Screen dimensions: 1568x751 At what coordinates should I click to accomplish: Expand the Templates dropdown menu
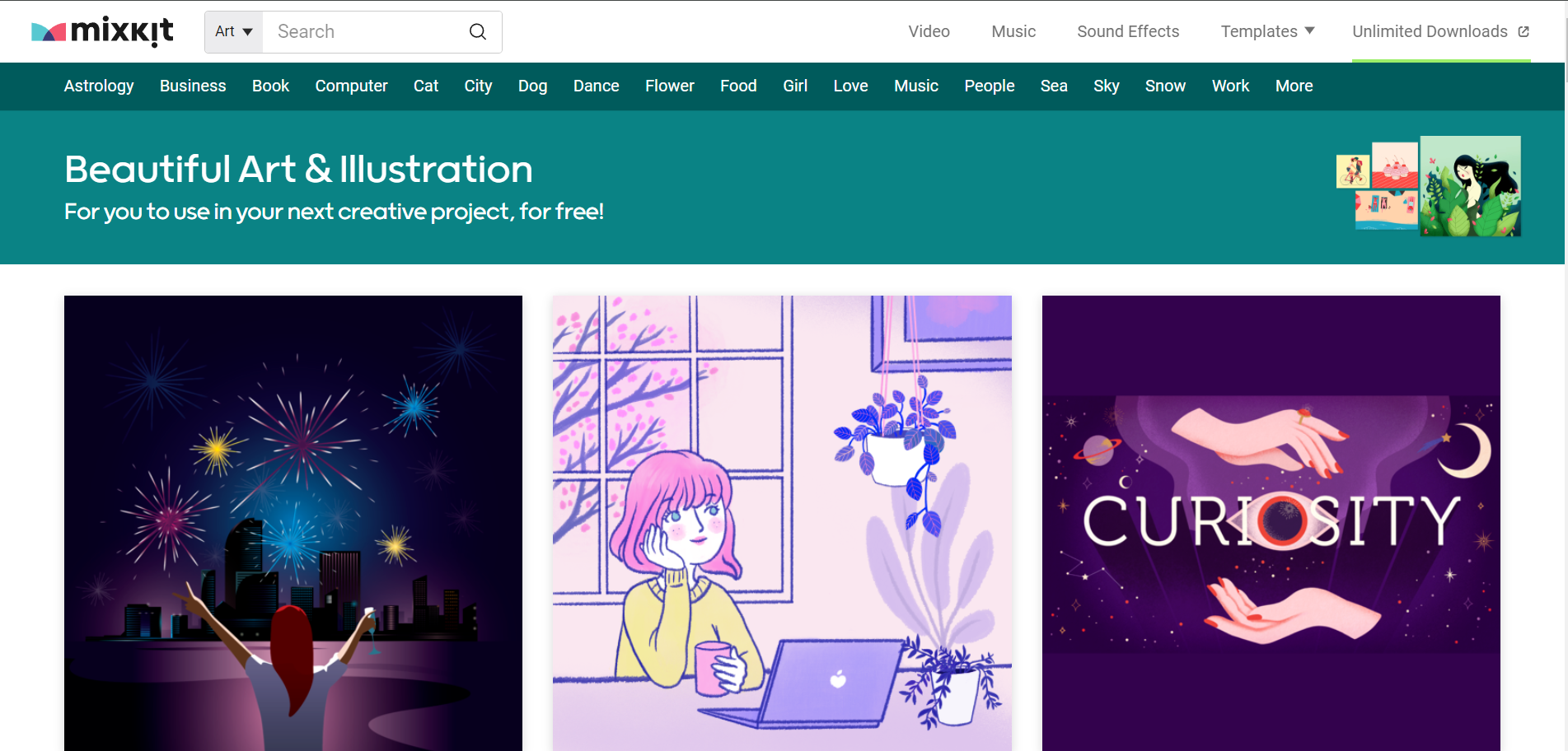[1267, 31]
